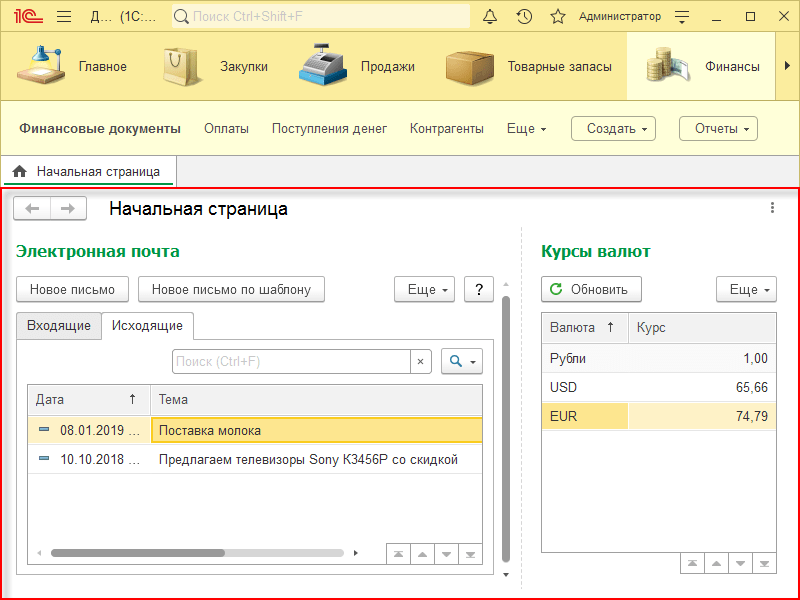Click the Новое письмо button

click(x=72, y=289)
